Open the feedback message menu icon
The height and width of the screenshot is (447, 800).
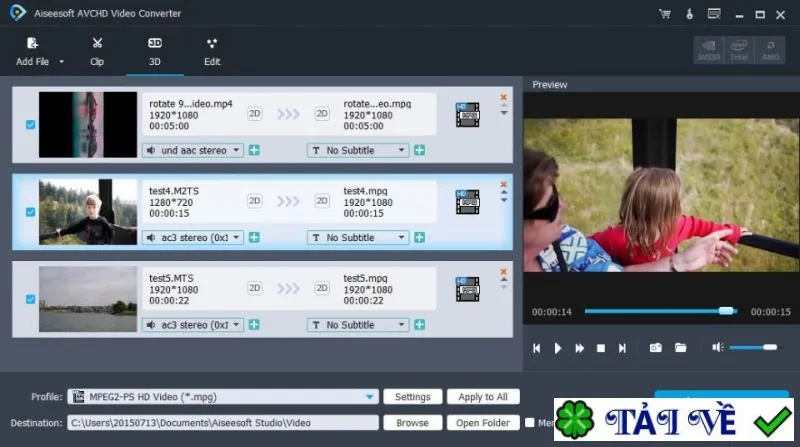tap(714, 14)
